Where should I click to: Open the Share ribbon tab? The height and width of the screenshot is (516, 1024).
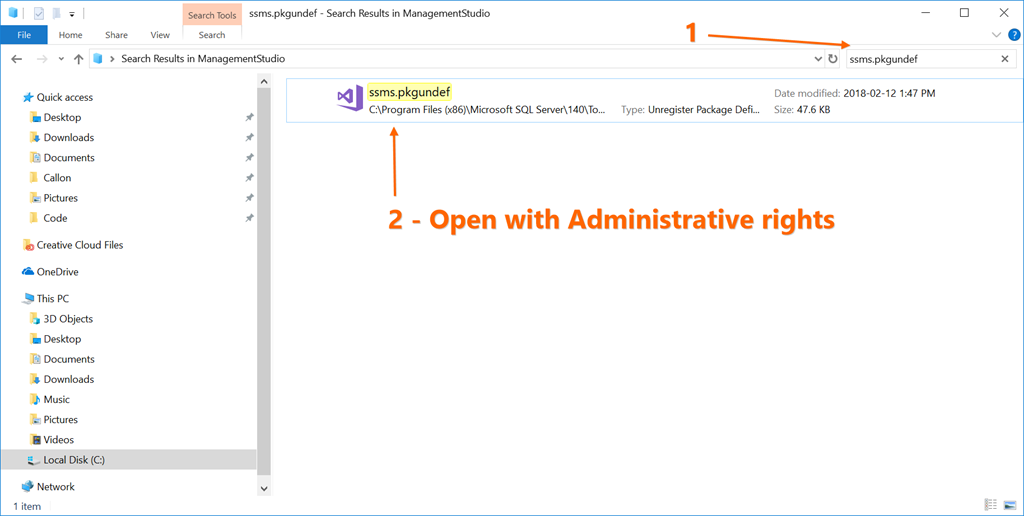point(116,35)
